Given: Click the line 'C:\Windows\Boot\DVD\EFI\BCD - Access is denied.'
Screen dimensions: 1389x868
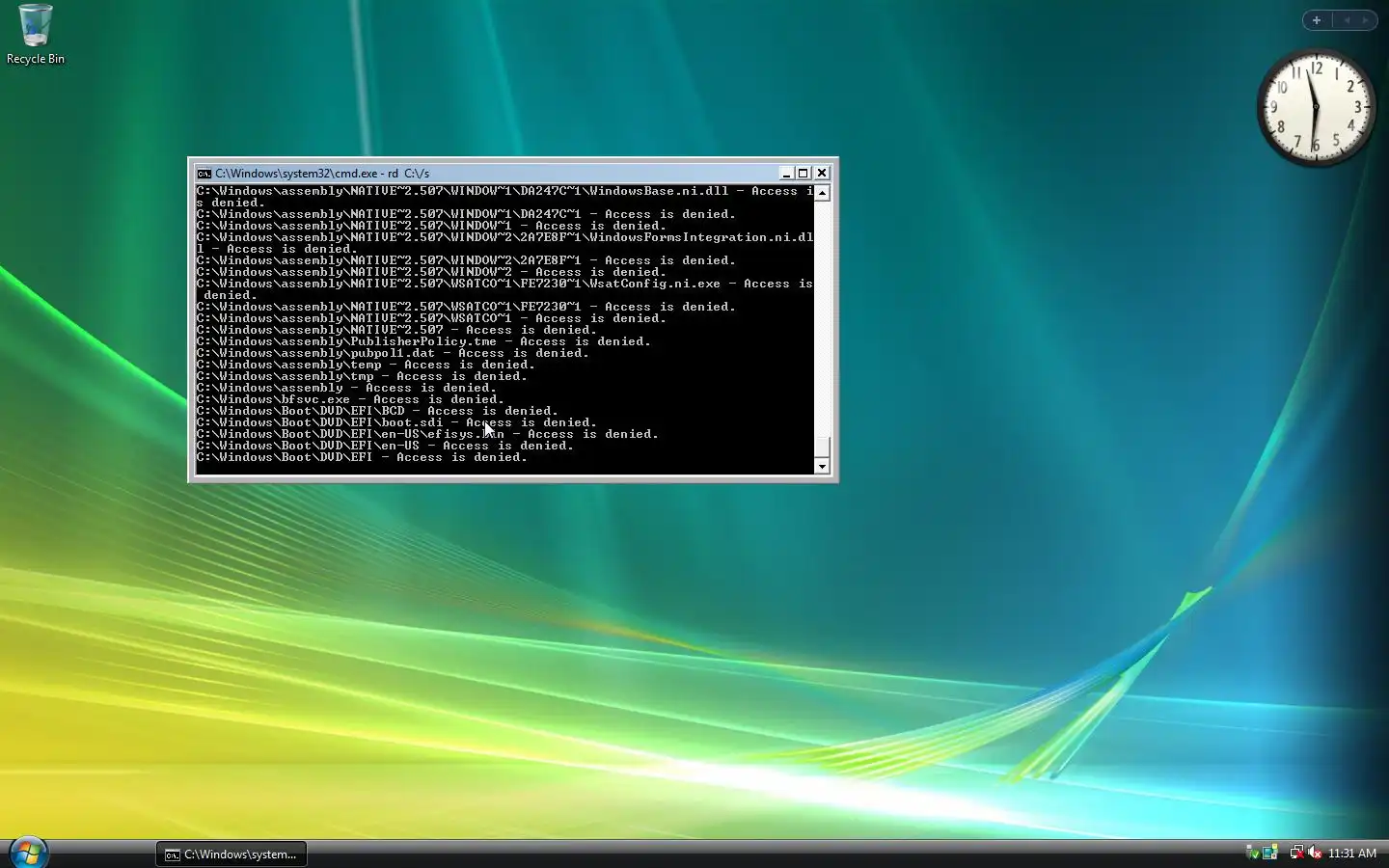Looking at the screenshot, I should pos(377,411).
